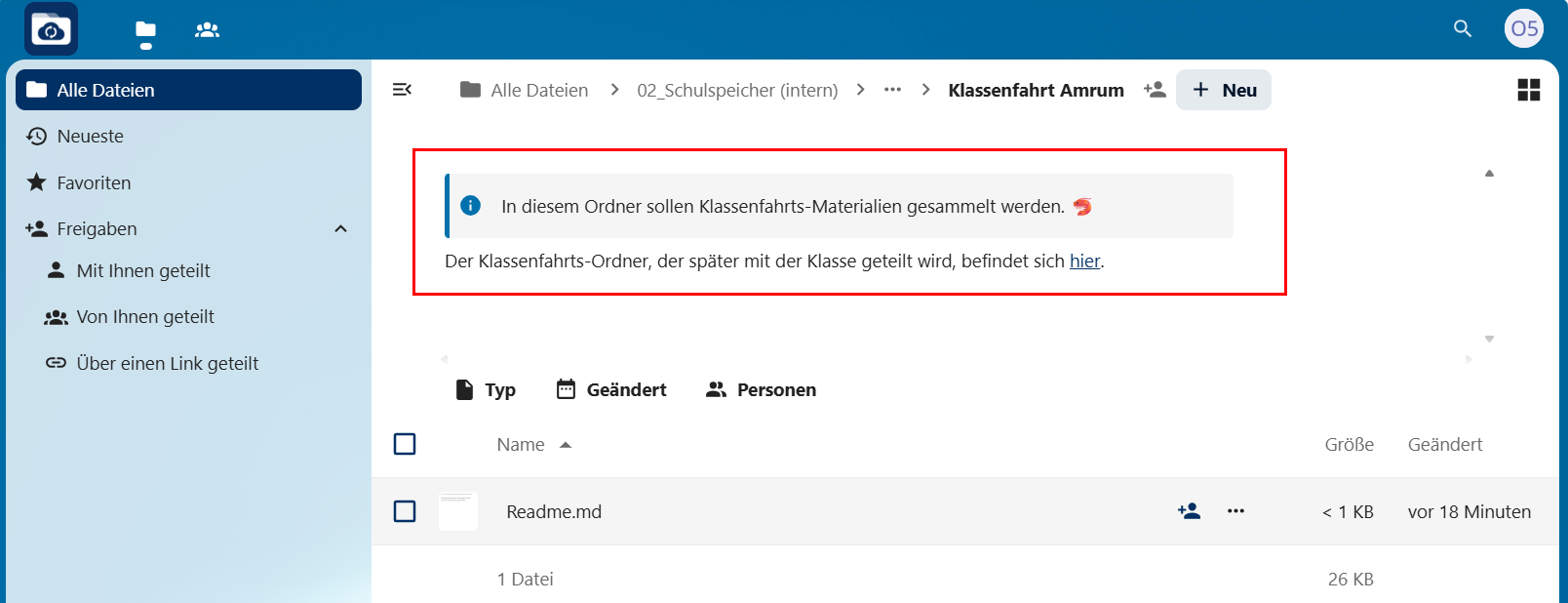The height and width of the screenshot is (603, 1568).
Task: Open the user avatar menu O5
Action: (x=1523, y=29)
